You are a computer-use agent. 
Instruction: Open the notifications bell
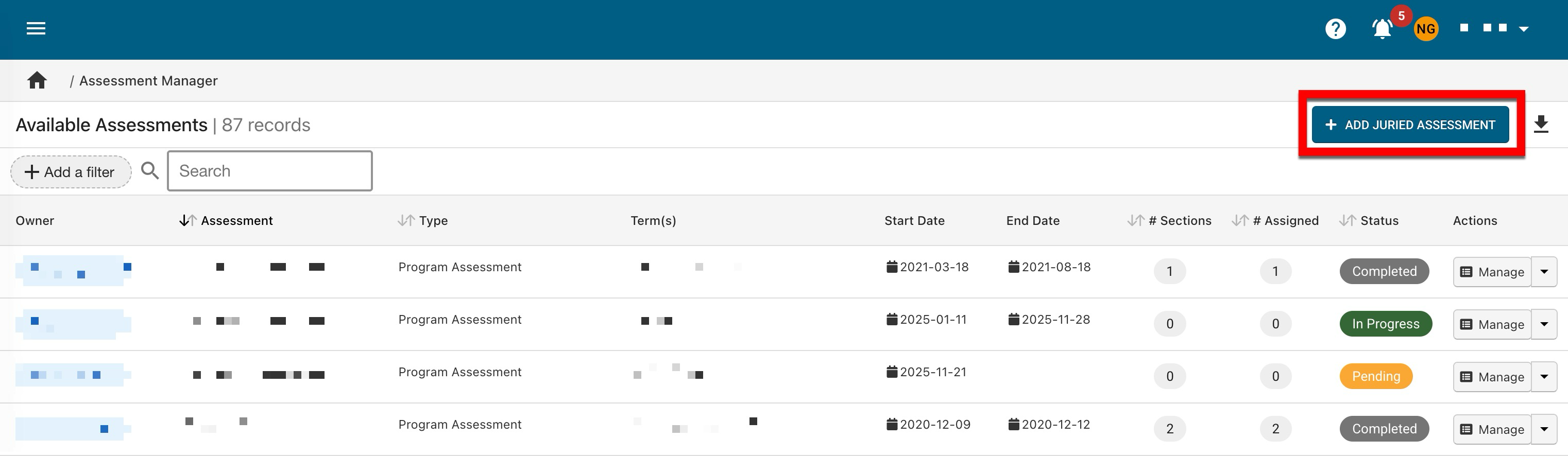click(1383, 29)
